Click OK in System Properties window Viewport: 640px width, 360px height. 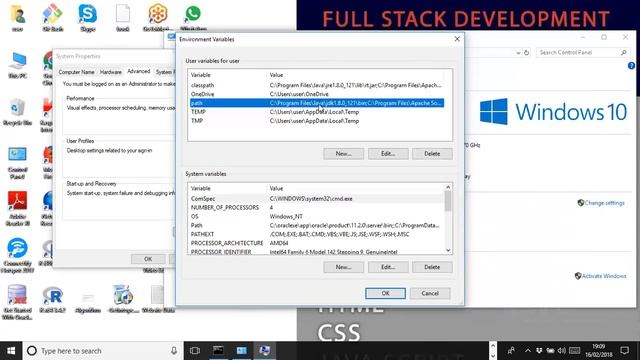tap(148, 259)
